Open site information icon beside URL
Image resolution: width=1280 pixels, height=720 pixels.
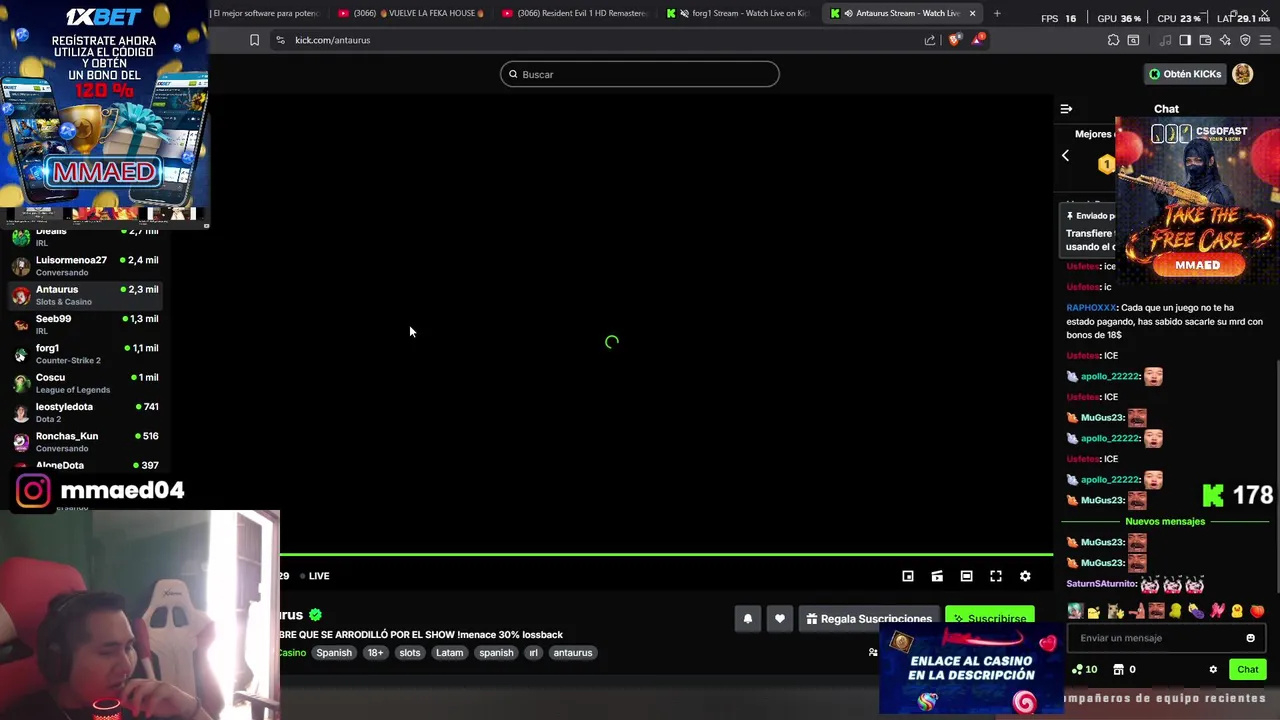coord(280,40)
